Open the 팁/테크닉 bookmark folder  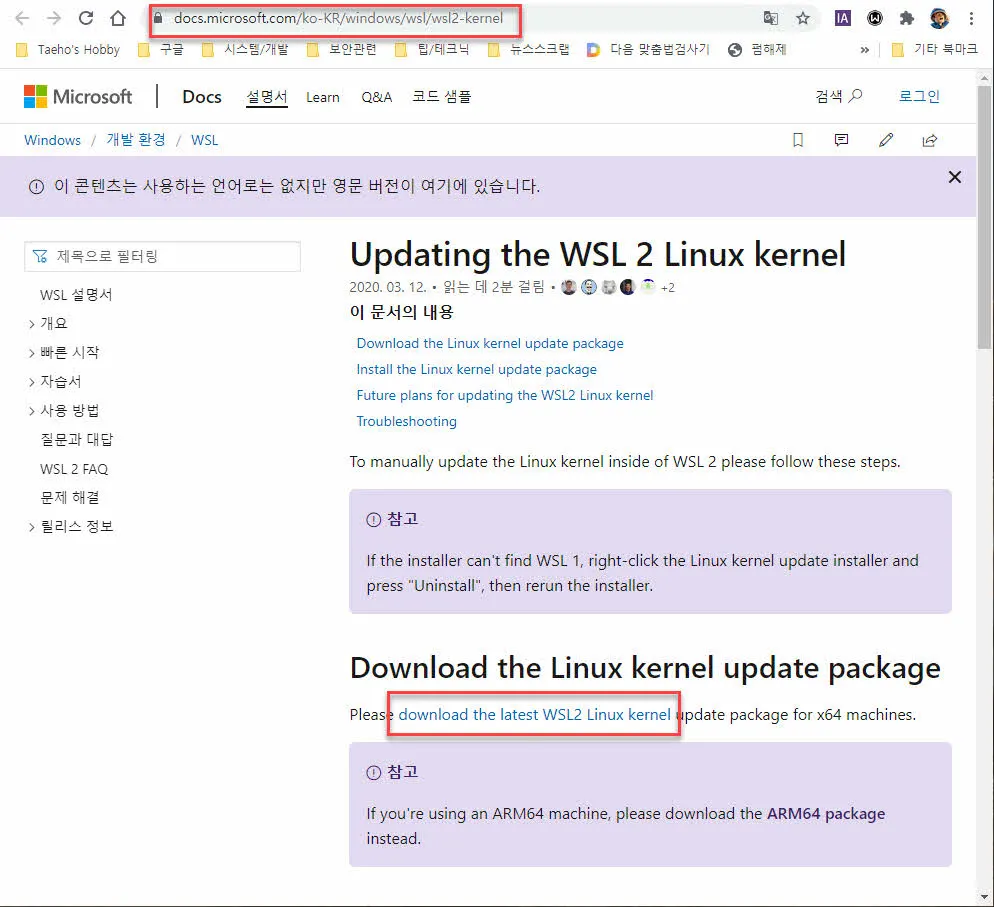coord(432,49)
